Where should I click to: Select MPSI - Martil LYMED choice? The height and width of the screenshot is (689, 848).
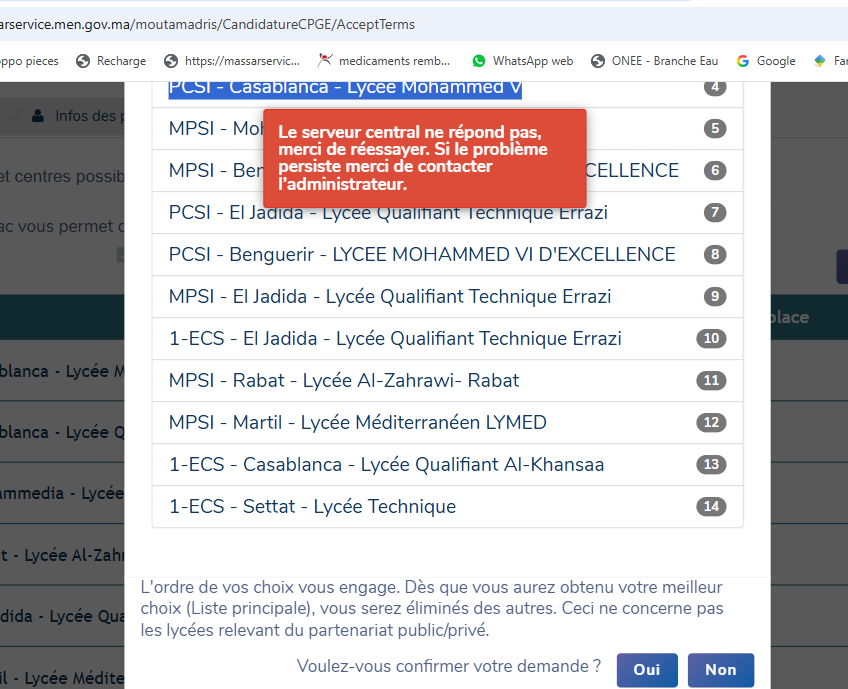[357, 423]
